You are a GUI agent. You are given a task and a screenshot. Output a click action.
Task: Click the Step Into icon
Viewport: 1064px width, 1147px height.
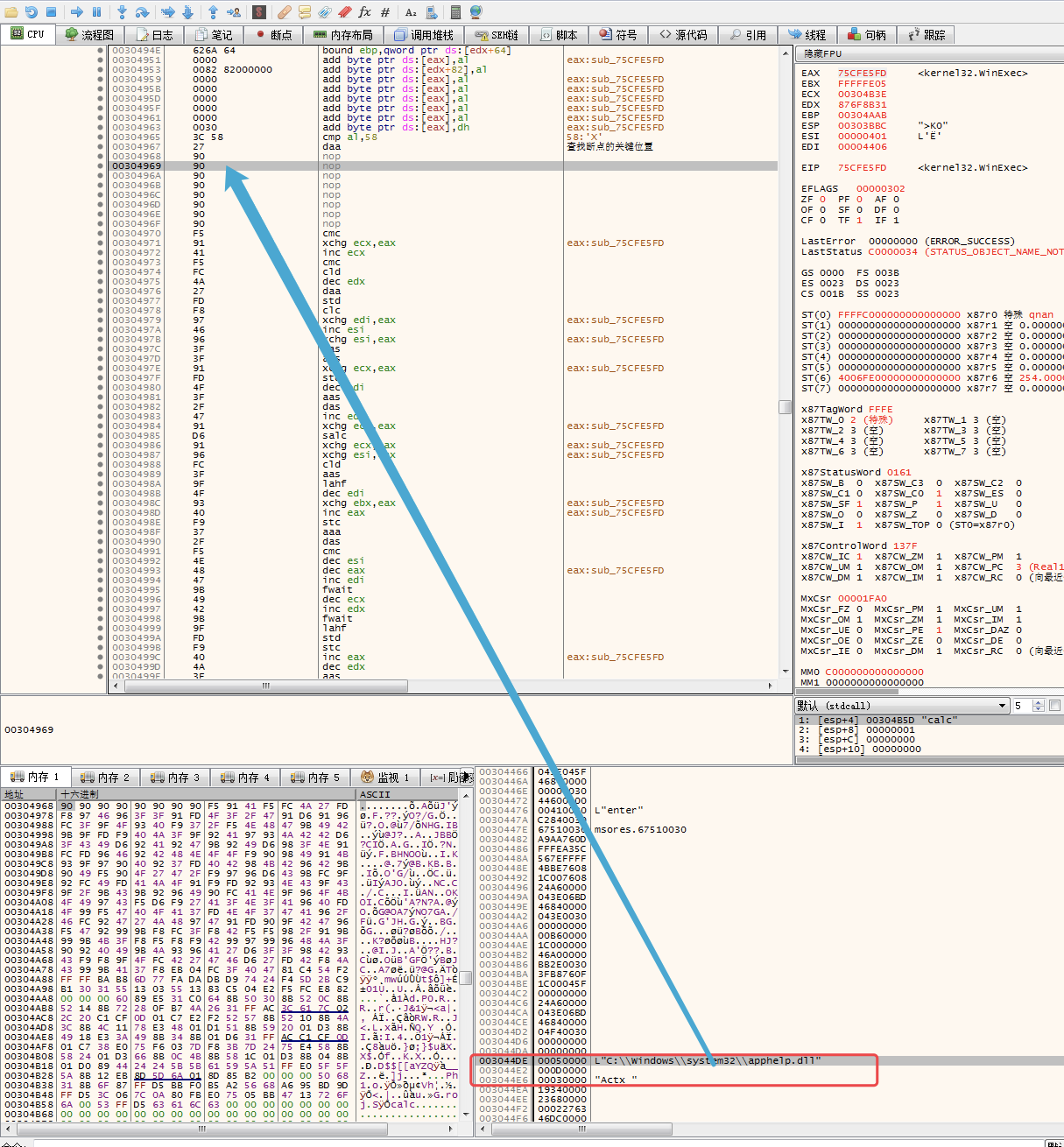click(122, 12)
